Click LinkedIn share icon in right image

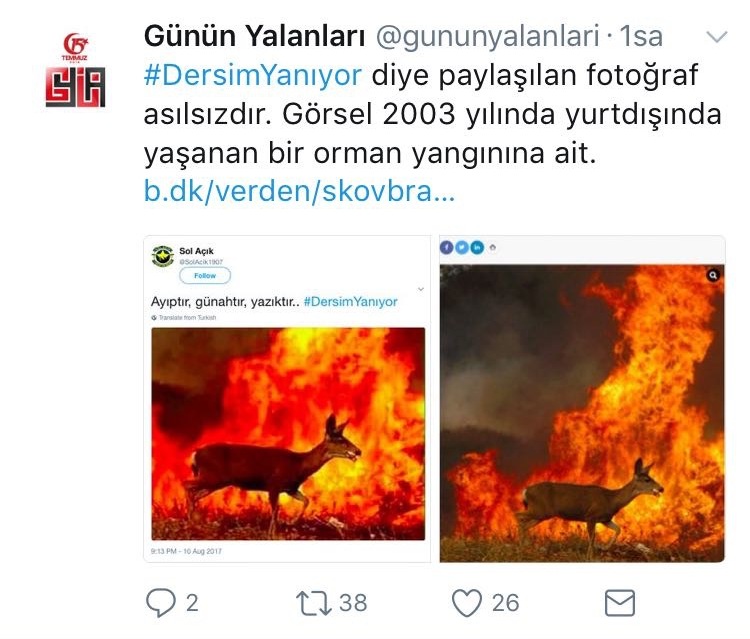tap(477, 247)
